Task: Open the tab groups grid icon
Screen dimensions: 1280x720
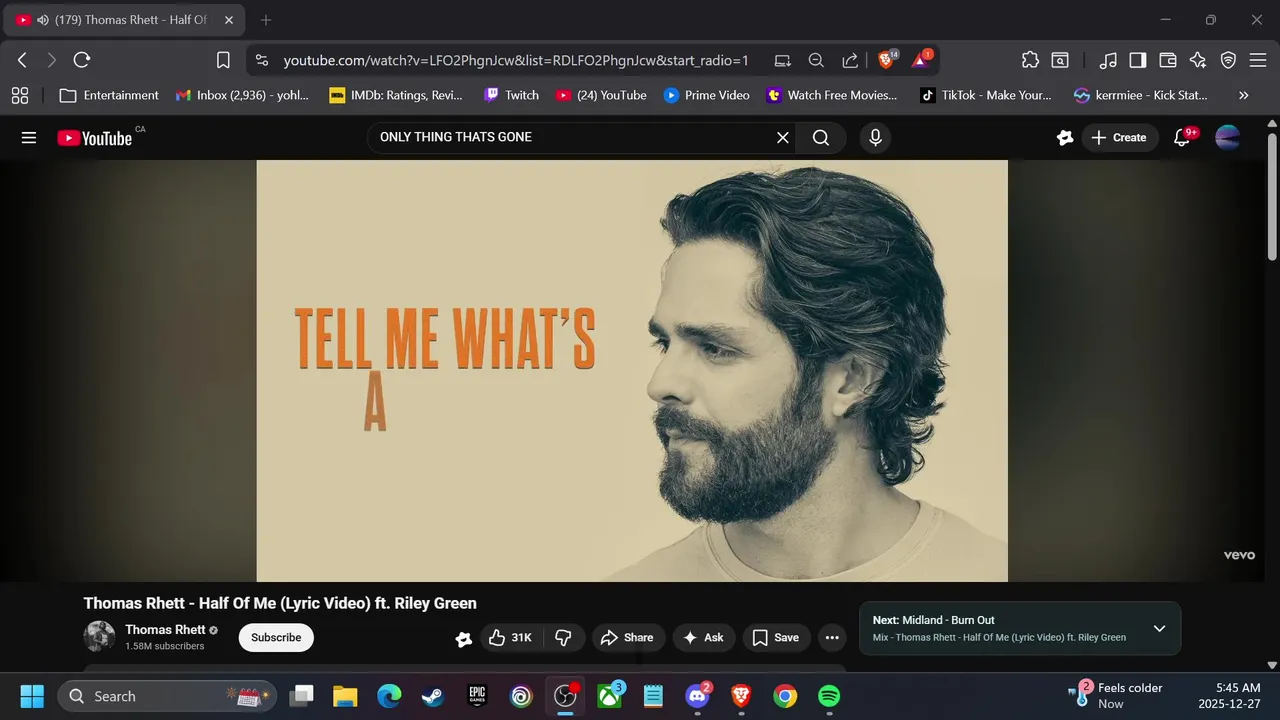Action: tap(19, 95)
